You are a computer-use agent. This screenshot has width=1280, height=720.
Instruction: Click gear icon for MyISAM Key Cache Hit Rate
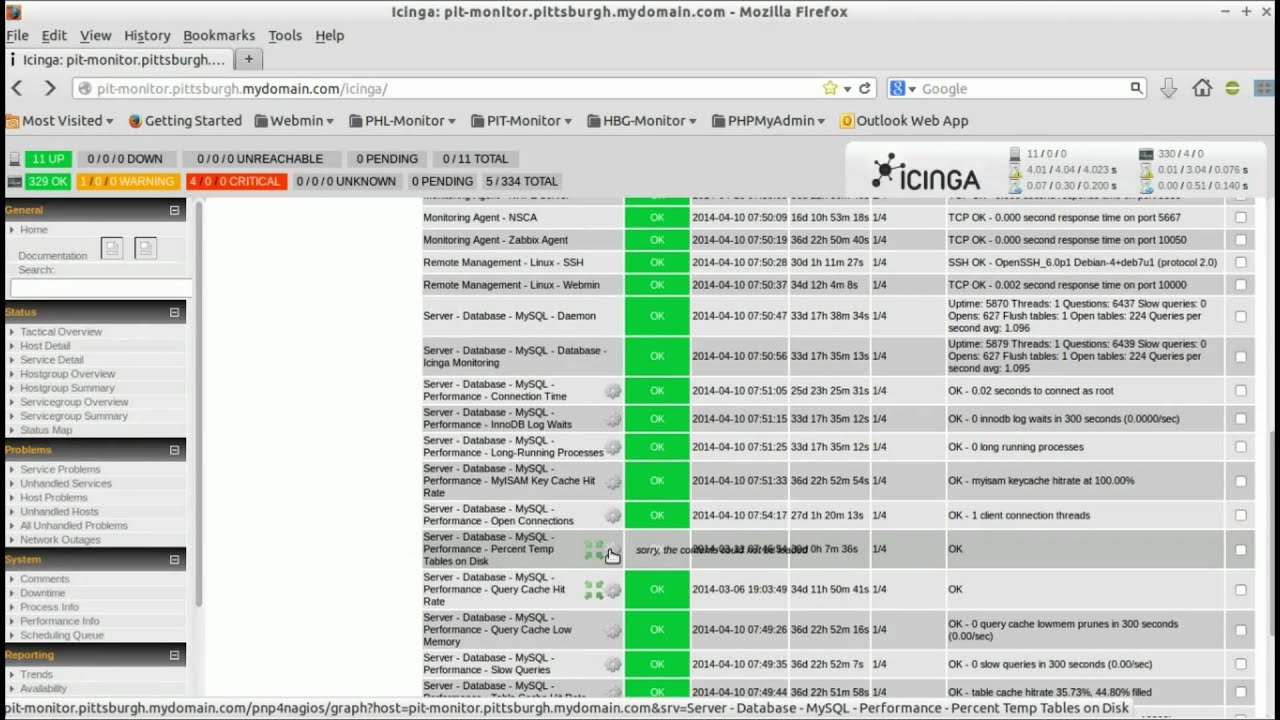click(x=613, y=481)
